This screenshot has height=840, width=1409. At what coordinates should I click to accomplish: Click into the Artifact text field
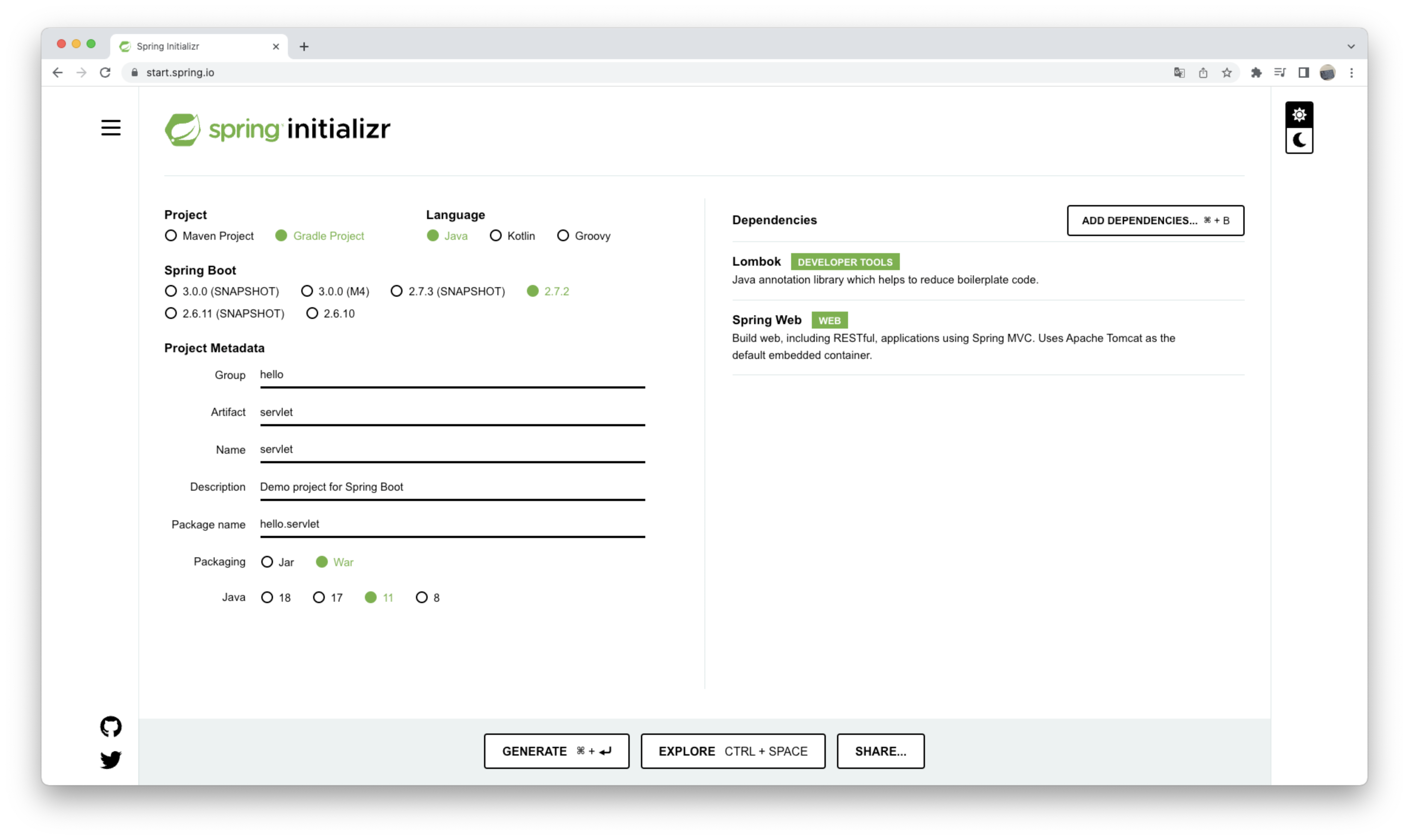(451, 412)
